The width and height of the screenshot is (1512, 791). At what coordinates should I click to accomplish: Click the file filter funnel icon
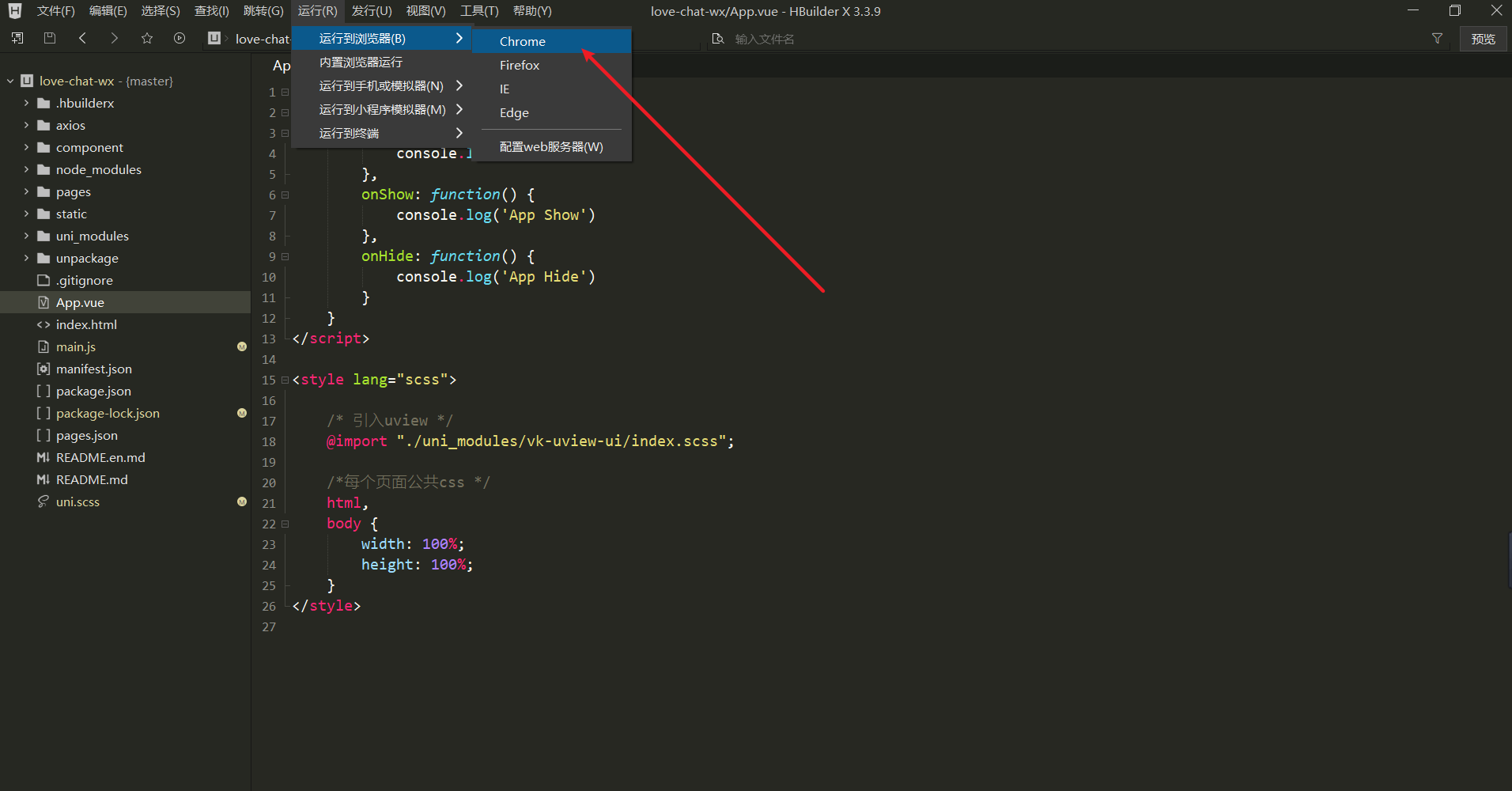click(1437, 38)
